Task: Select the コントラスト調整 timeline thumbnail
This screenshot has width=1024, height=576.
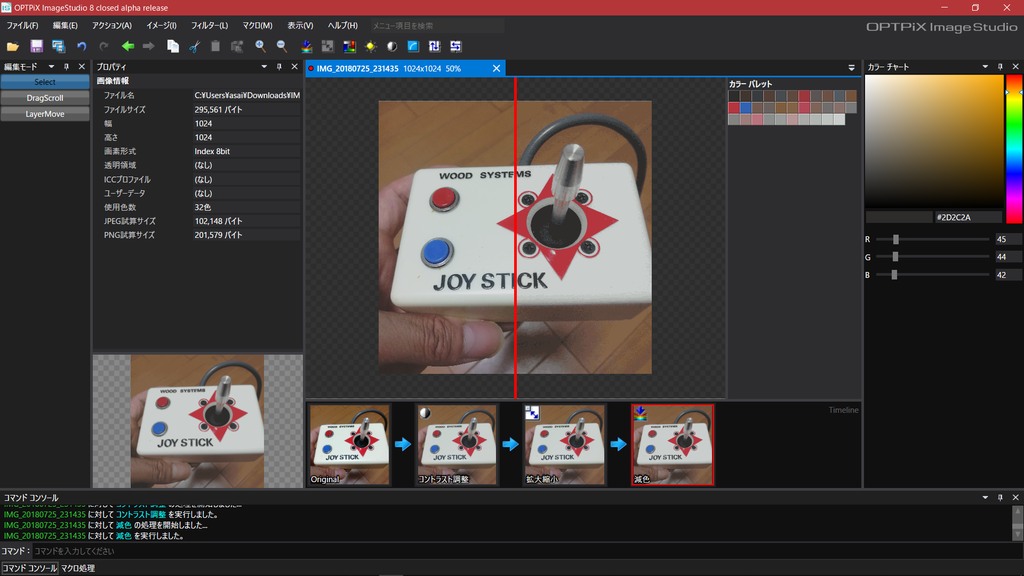Action: pyautogui.click(x=457, y=444)
